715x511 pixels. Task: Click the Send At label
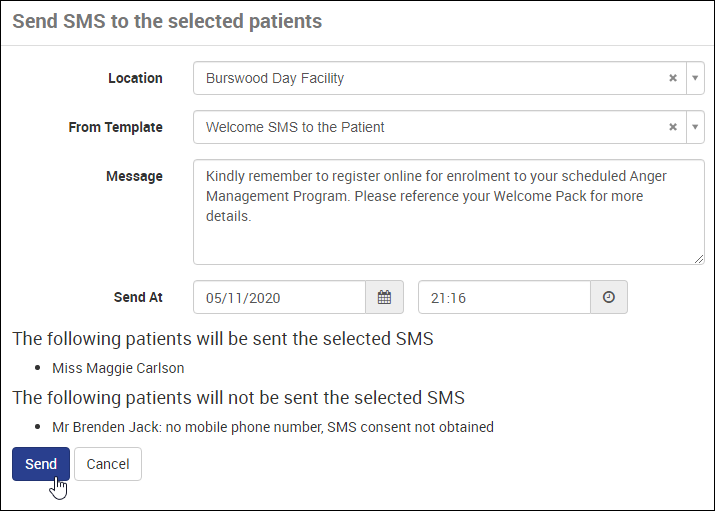click(138, 297)
